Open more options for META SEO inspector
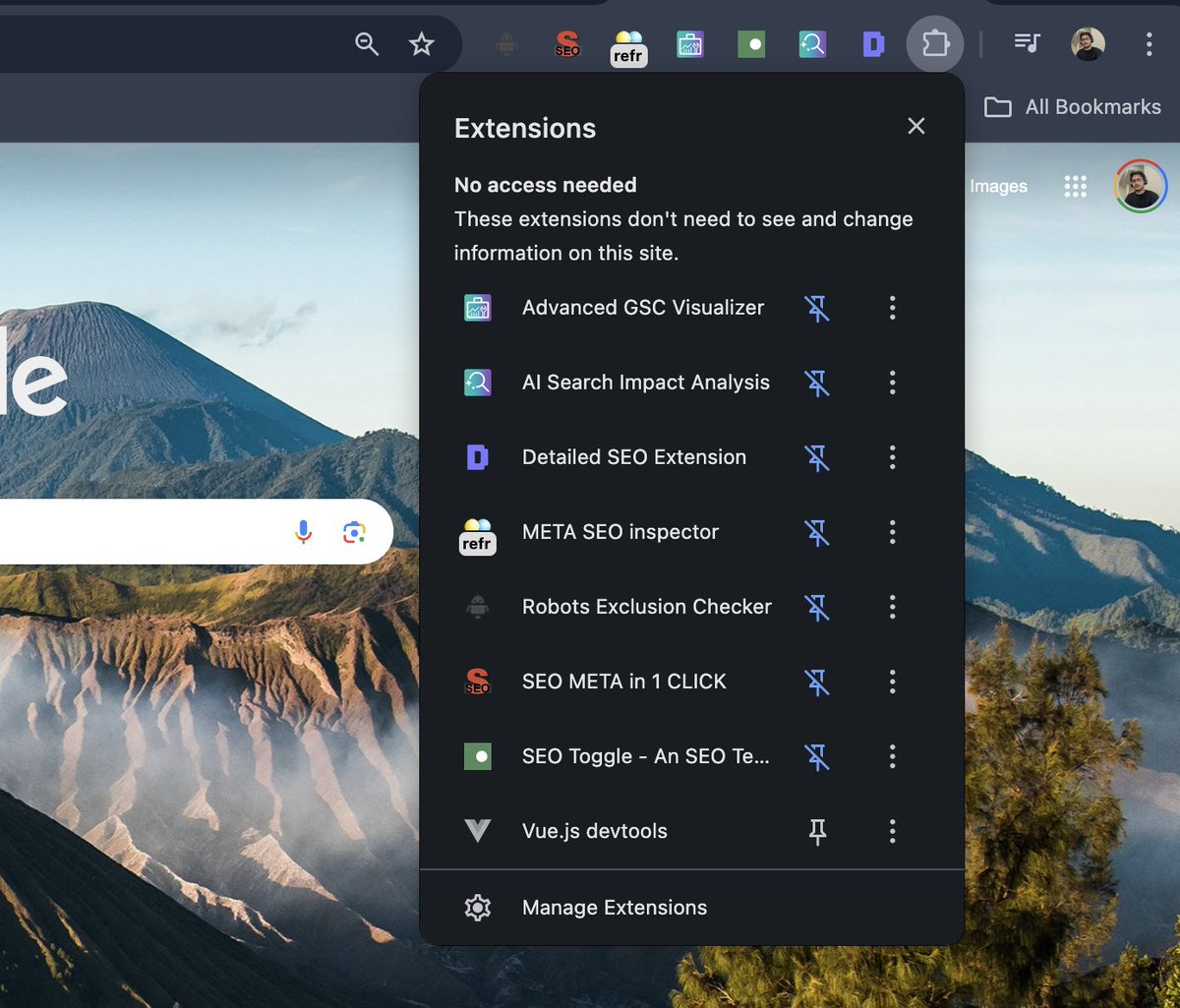This screenshot has width=1180, height=1008. (893, 532)
